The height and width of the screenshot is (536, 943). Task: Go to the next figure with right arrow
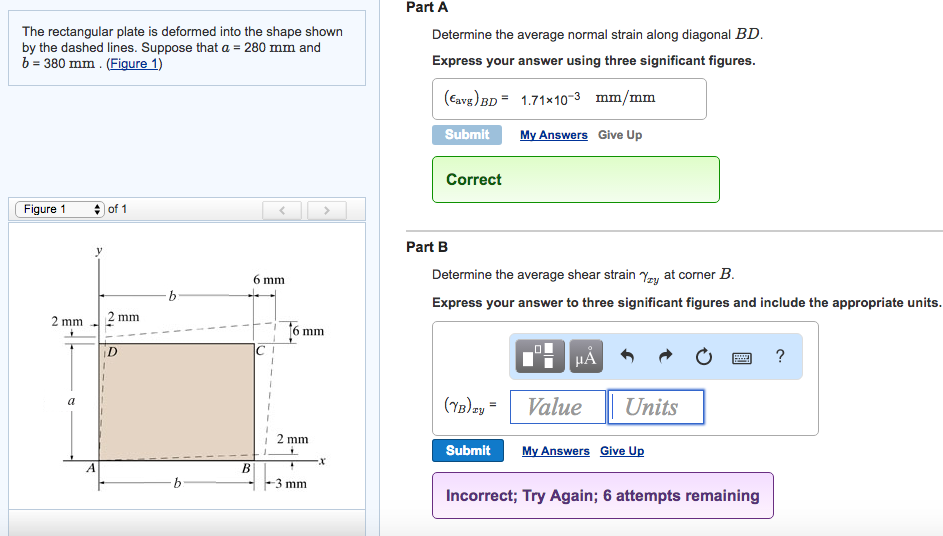point(325,209)
